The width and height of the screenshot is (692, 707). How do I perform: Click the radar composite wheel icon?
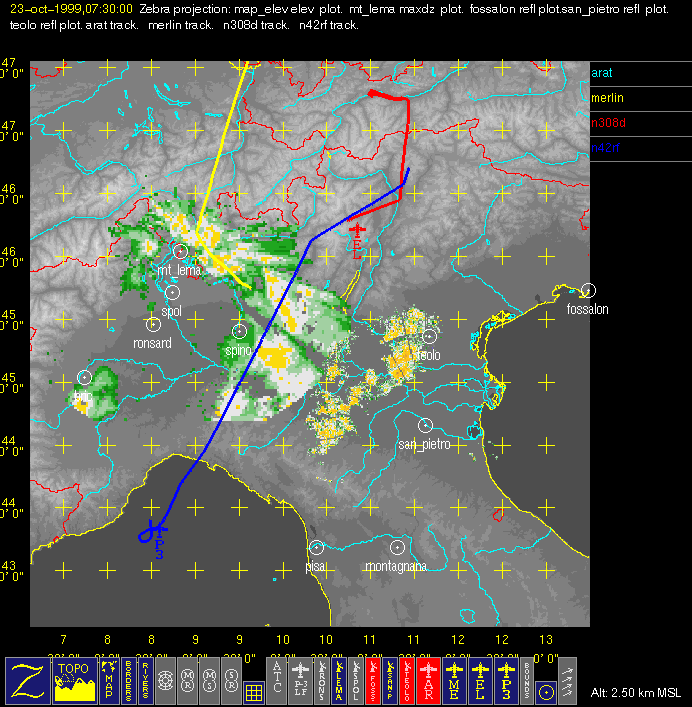165,680
